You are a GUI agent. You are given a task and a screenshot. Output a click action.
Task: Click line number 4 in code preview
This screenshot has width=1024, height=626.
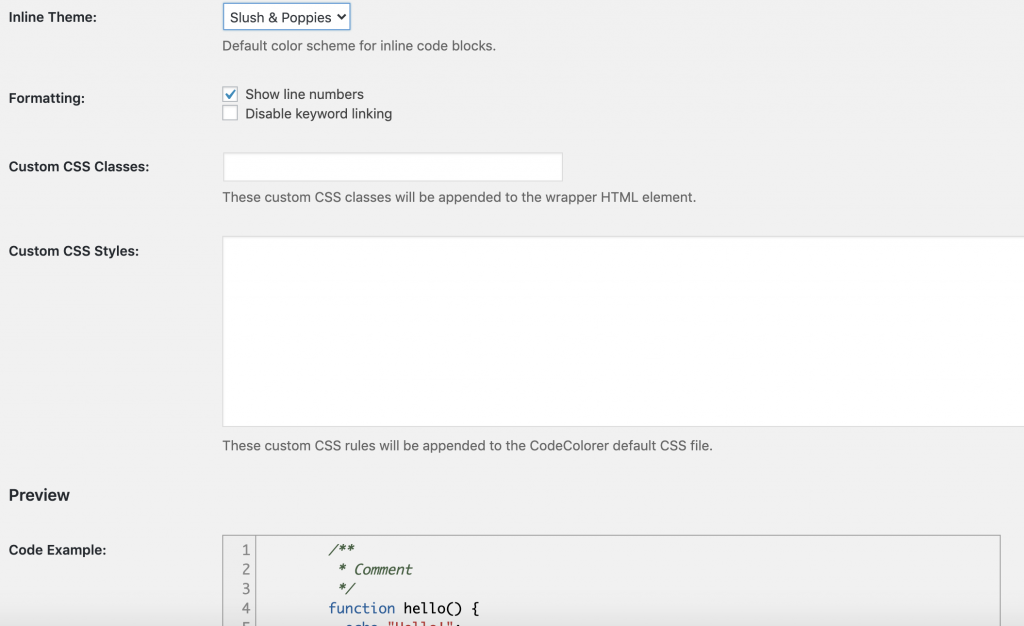pos(245,608)
